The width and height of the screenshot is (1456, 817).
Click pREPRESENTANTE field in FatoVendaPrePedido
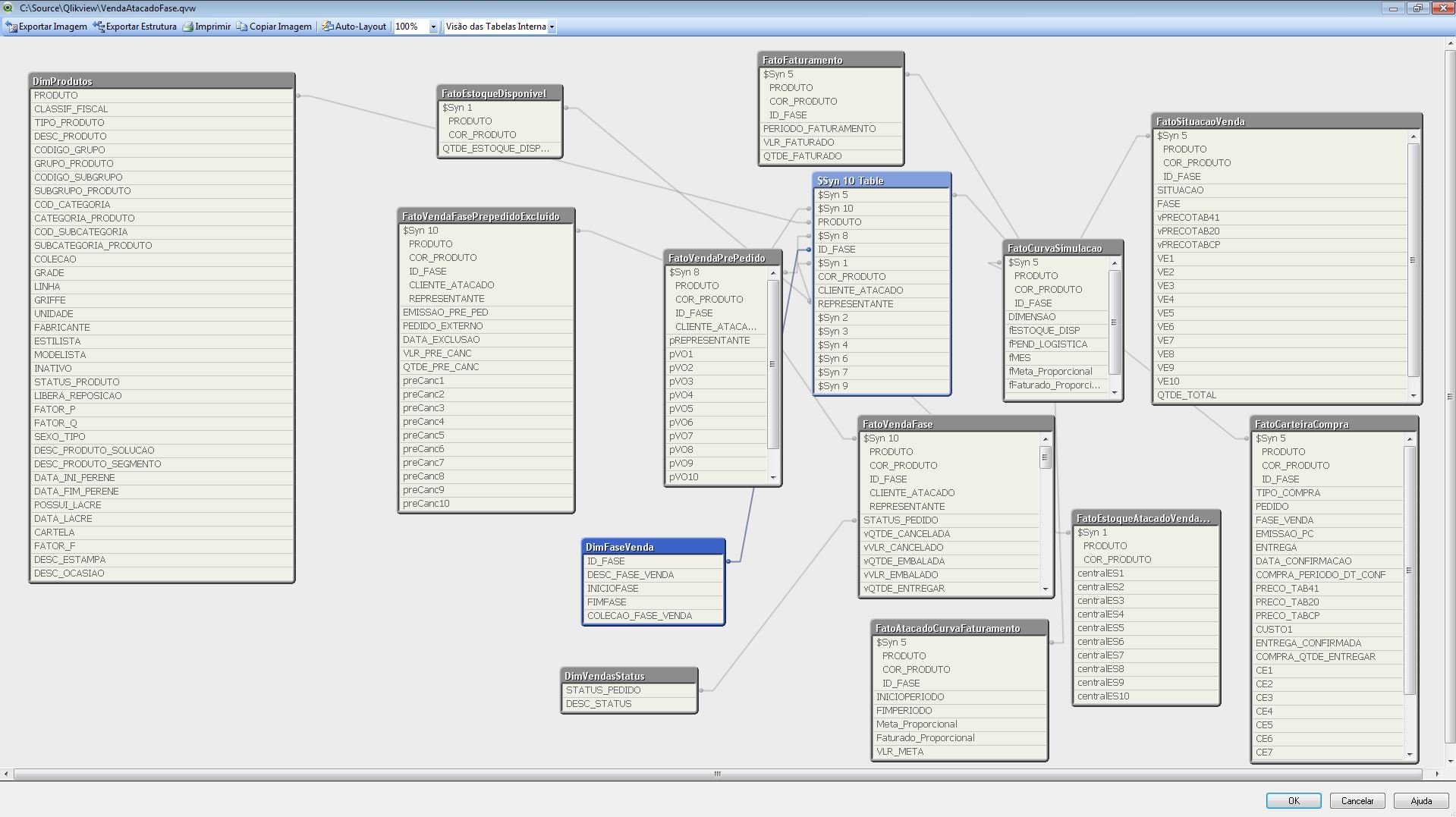[716, 341]
